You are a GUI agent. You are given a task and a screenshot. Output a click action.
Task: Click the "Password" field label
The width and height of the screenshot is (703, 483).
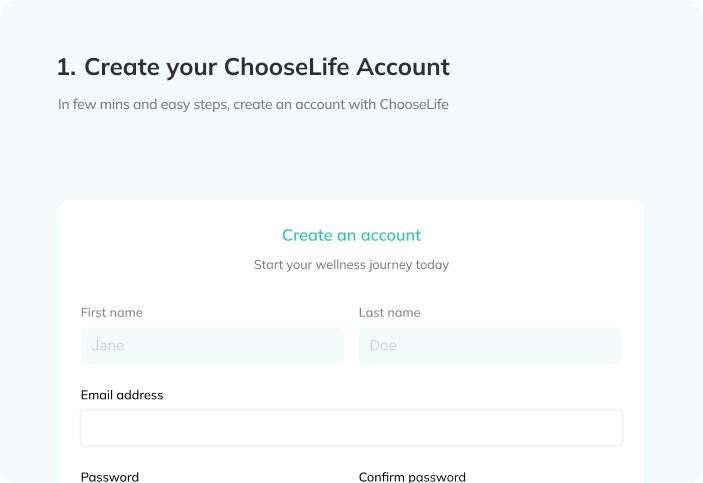click(x=109, y=477)
